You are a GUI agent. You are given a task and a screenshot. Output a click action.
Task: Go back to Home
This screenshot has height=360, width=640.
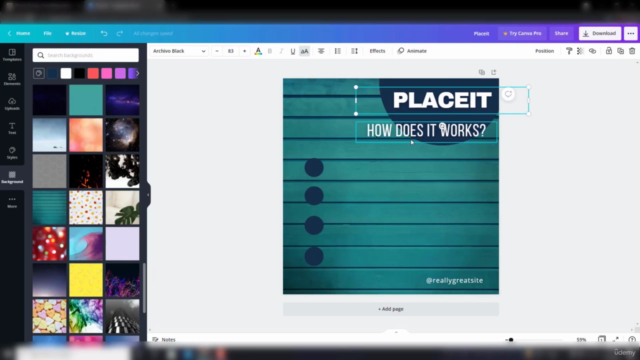point(19,33)
